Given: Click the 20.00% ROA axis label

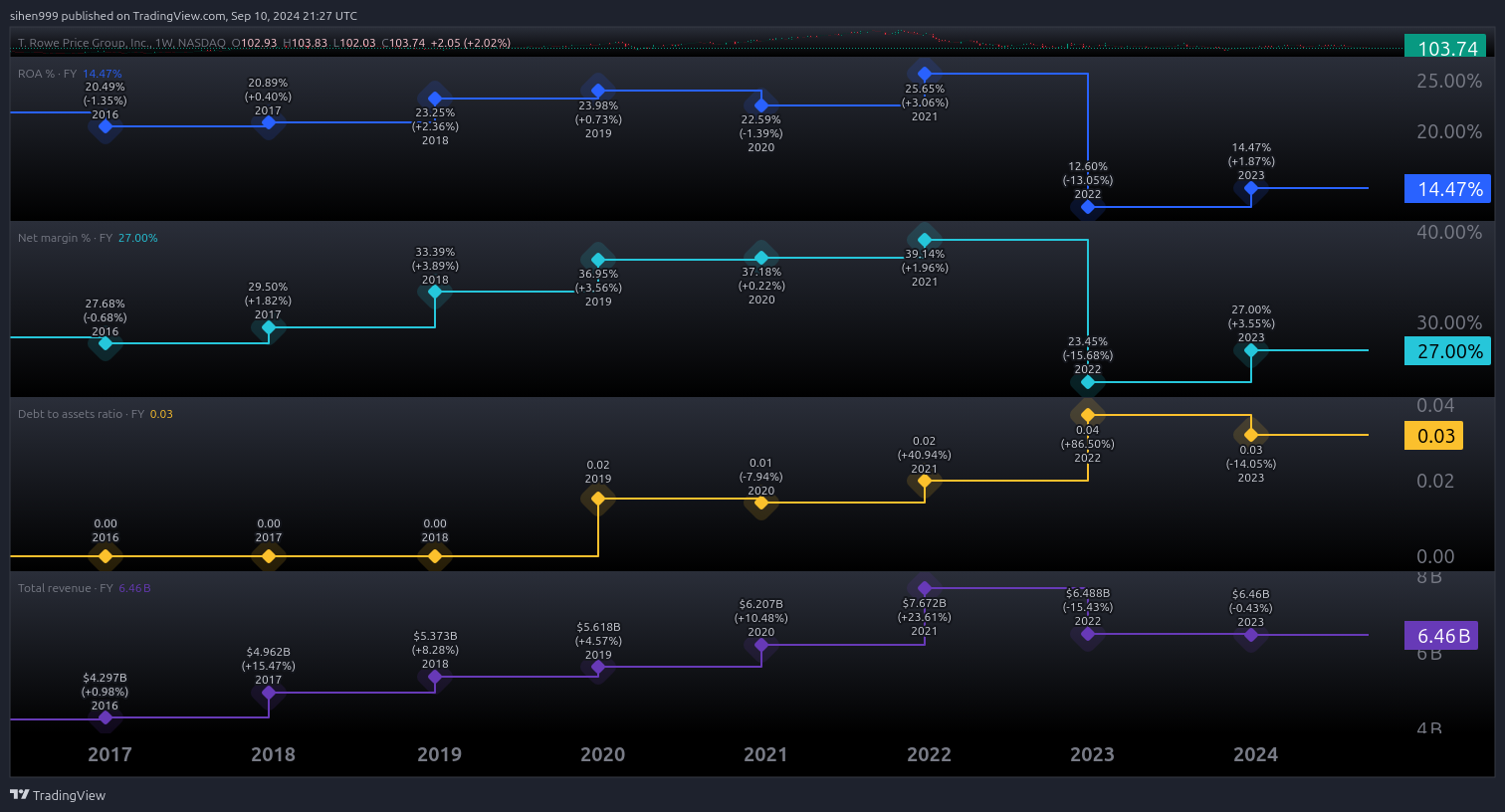Looking at the screenshot, I should coord(1449,131).
